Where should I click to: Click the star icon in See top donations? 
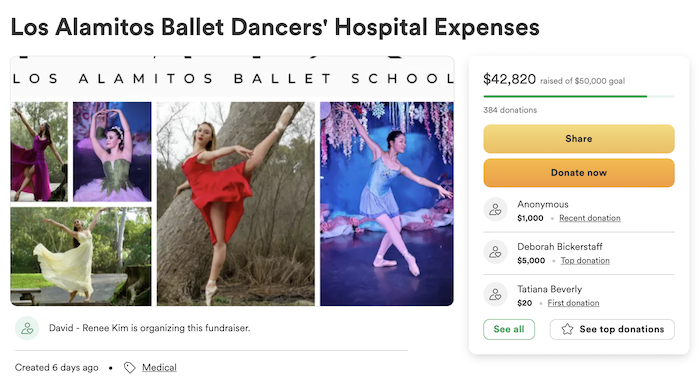[x=567, y=329]
